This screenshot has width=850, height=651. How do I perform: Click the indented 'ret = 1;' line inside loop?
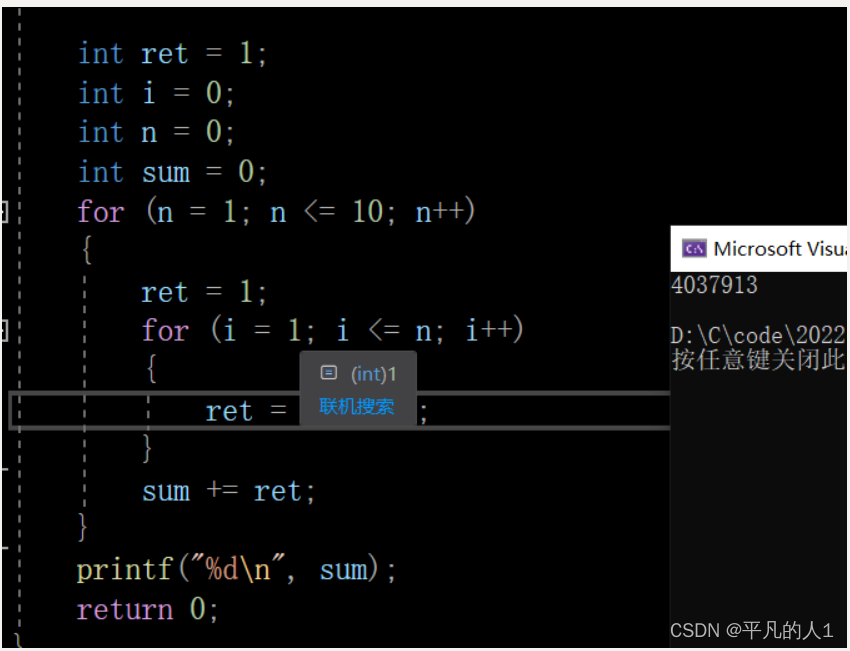(x=204, y=293)
